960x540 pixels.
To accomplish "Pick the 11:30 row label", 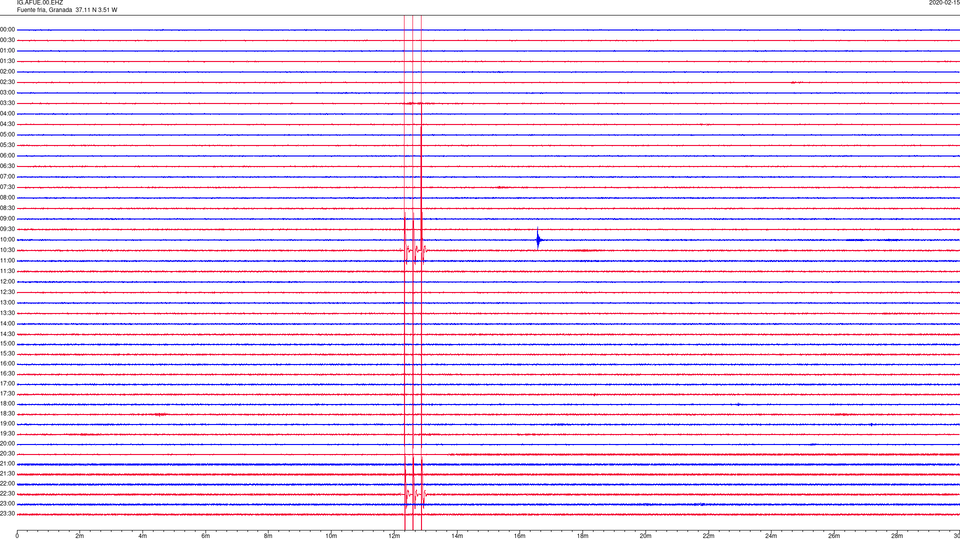I will (x=7, y=271).
